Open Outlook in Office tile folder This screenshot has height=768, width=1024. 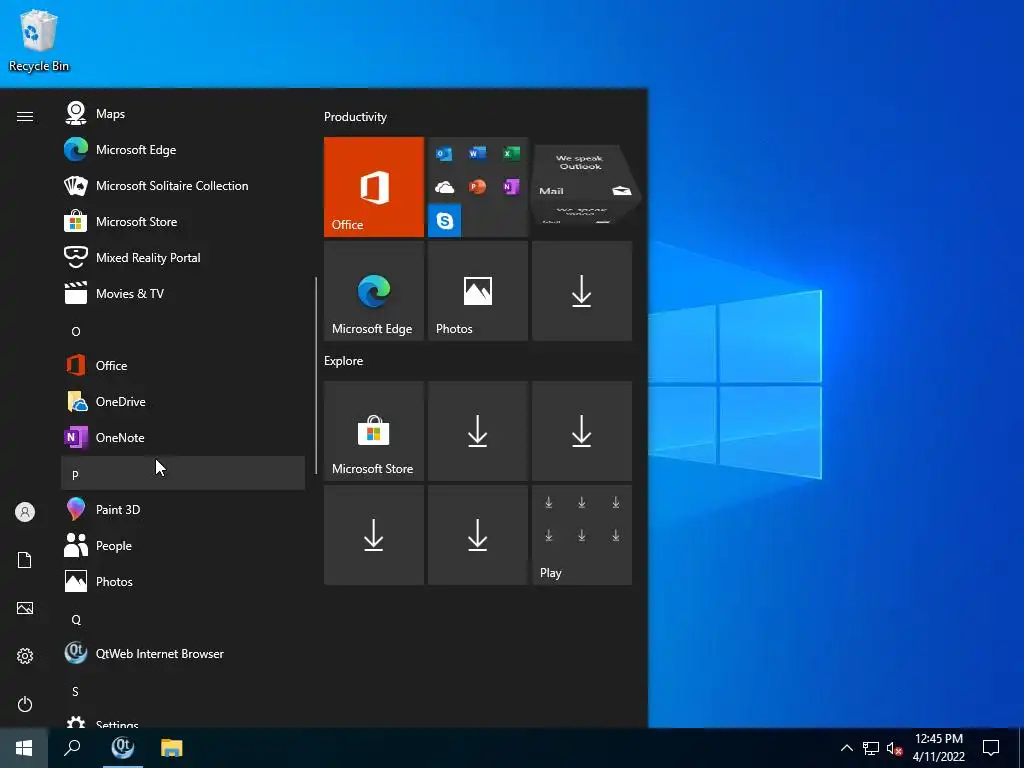[444, 154]
